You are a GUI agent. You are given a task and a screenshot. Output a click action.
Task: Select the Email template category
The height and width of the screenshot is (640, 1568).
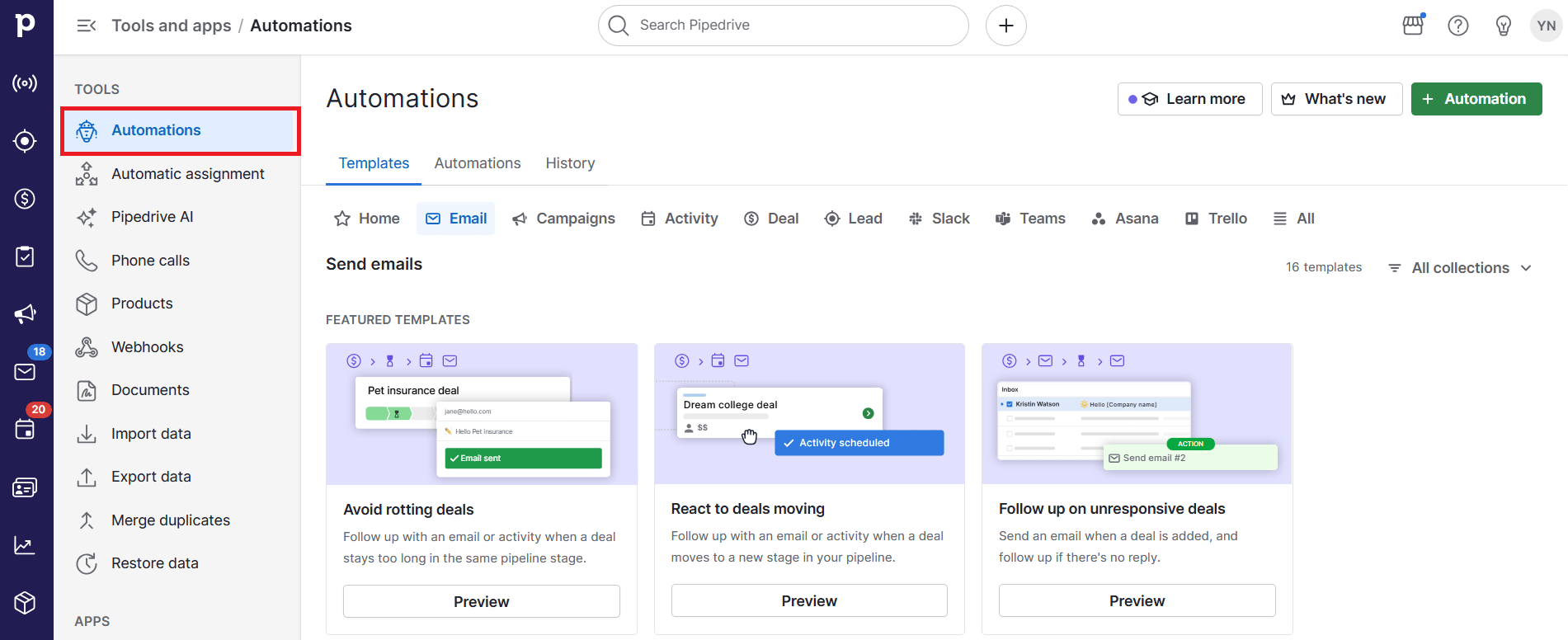click(455, 219)
